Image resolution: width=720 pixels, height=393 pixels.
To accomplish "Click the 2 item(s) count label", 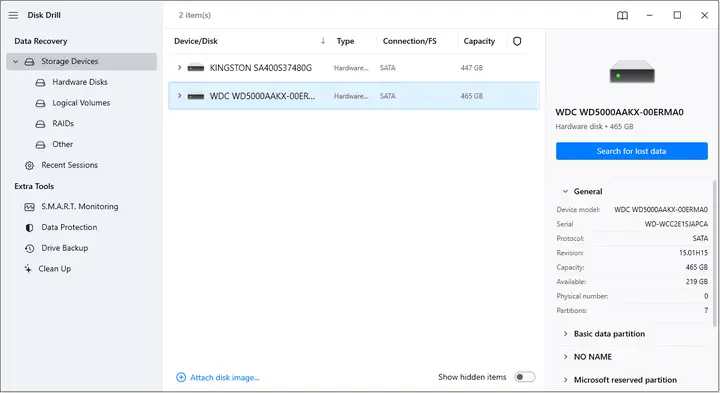I will [195, 15].
